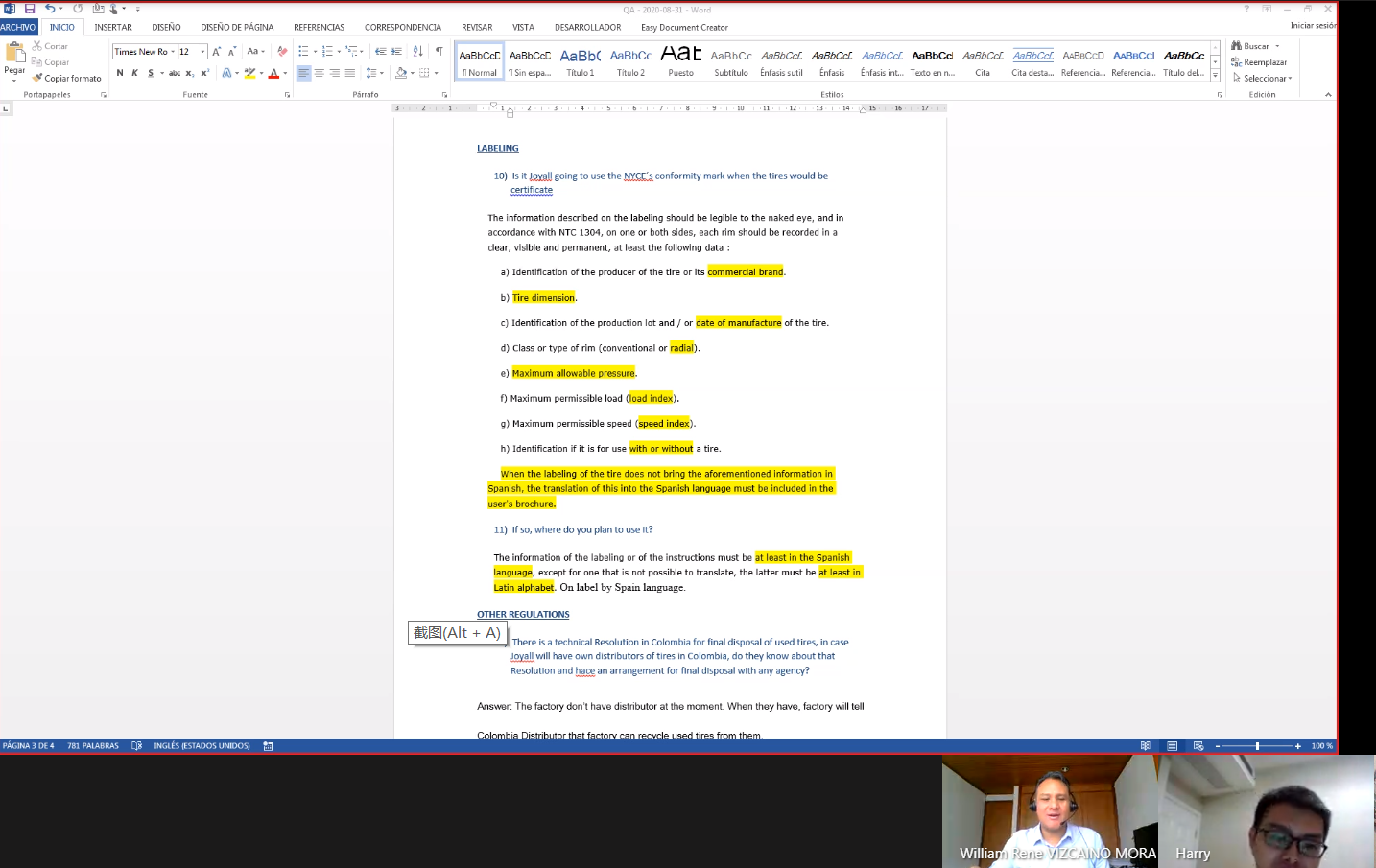Click the Copiar formato paintbrush icon
1376x868 pixels.
click(x=37, y=79)
